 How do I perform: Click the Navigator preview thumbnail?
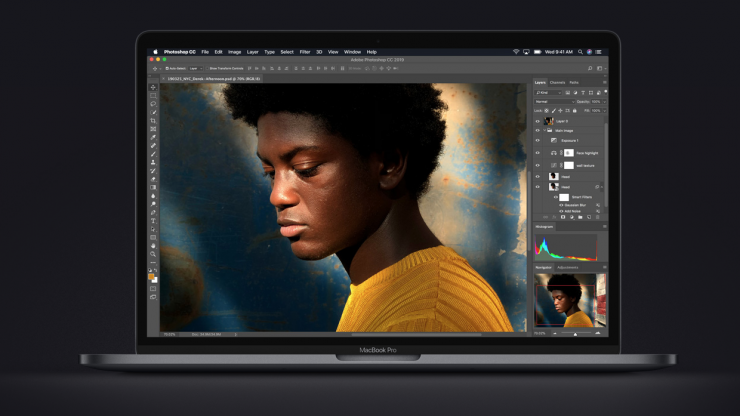coord(569,300)
